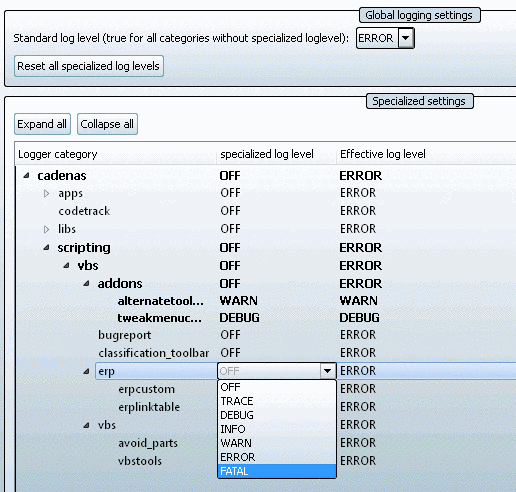Viewport: 516px width, 492px height.
Task: Click the apps logger category label
Action: tap(70, 194)
